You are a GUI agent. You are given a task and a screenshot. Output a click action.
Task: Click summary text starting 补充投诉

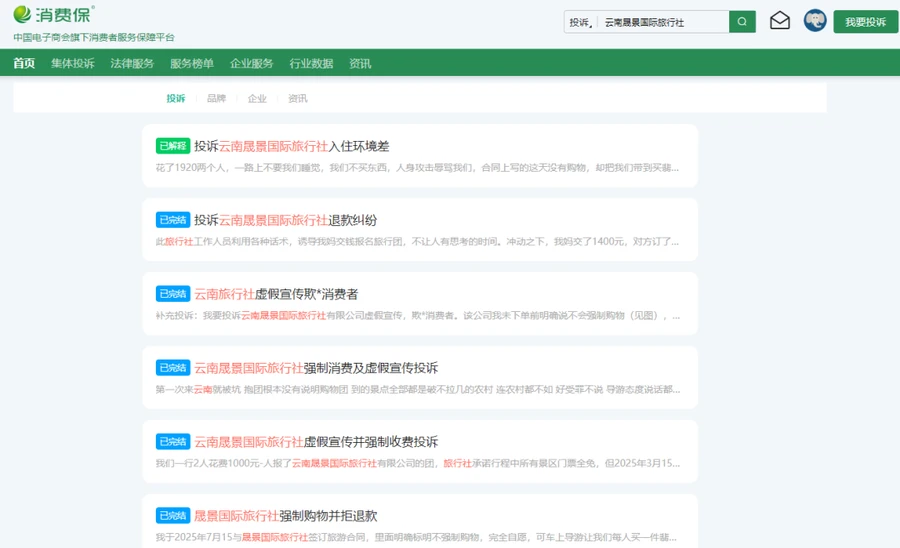[417, 316]
